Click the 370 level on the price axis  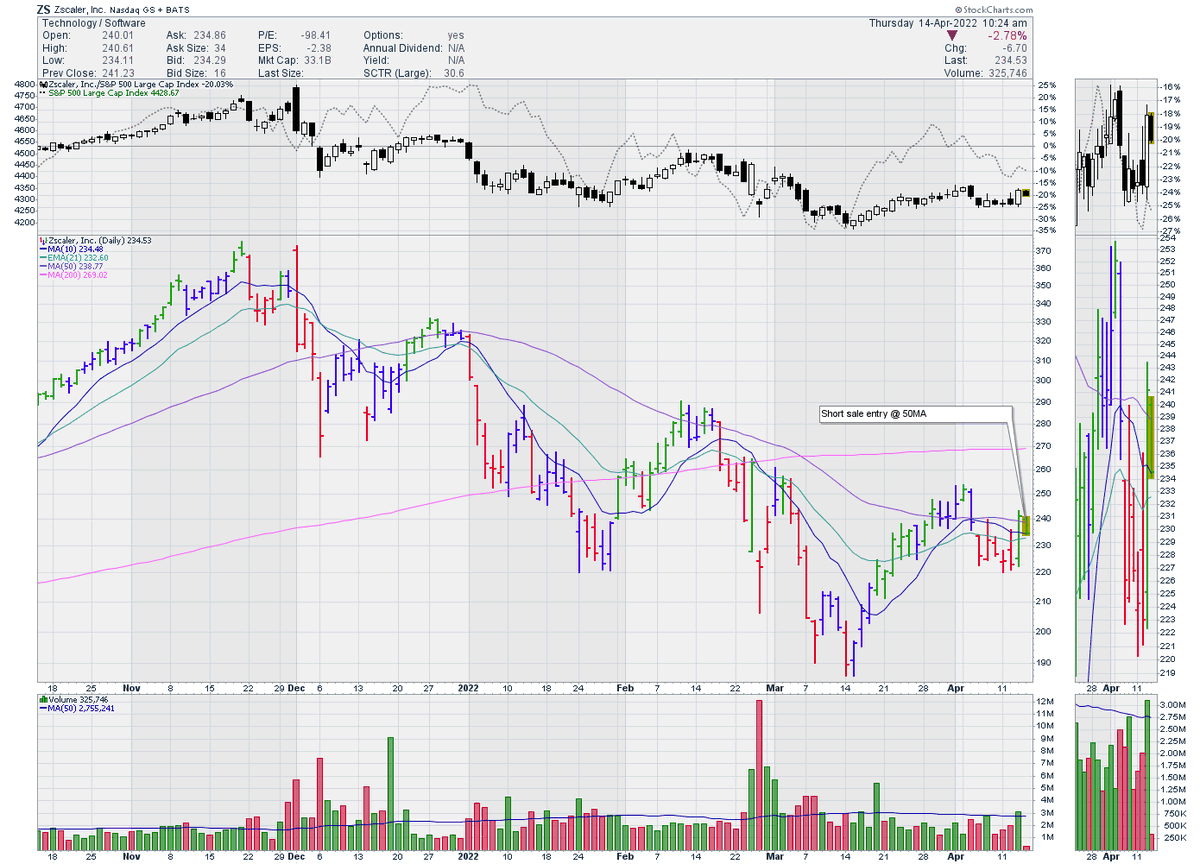pyautogui.click(x=1045, y=251)
